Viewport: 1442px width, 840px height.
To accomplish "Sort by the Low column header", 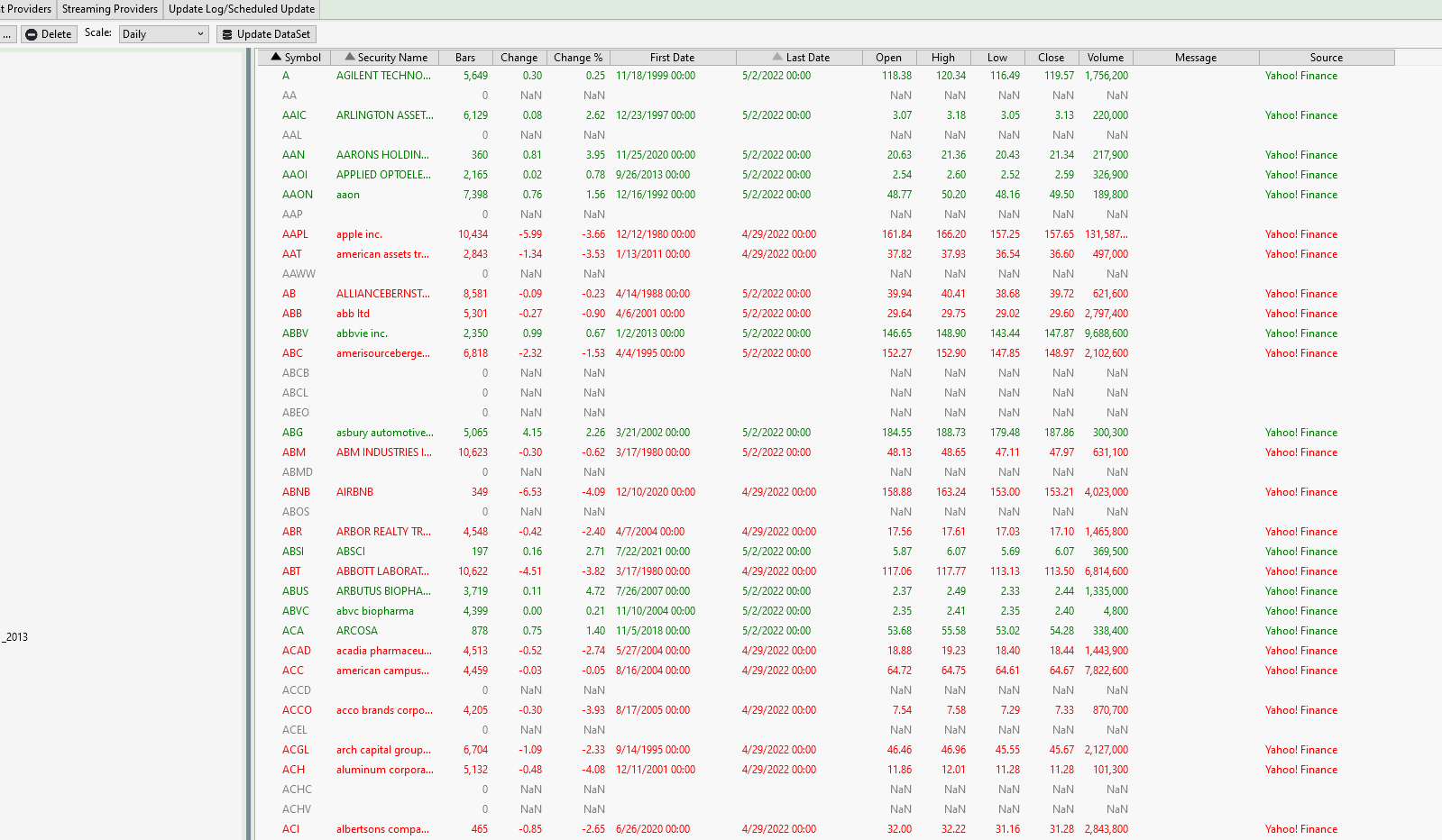I will (x=997, y=58).
